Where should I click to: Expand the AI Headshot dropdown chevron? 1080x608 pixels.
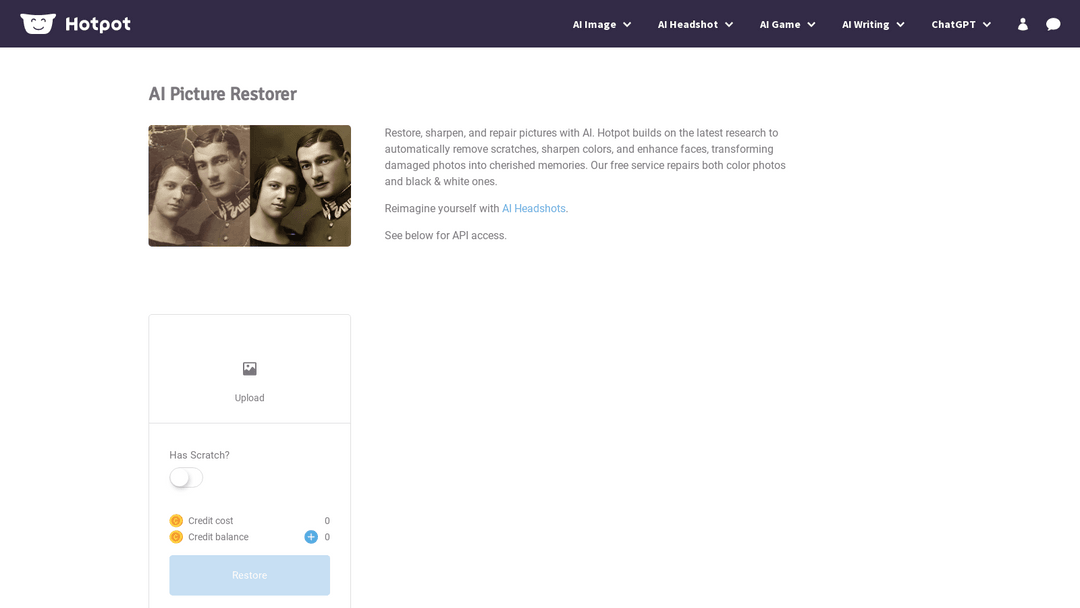729,25
